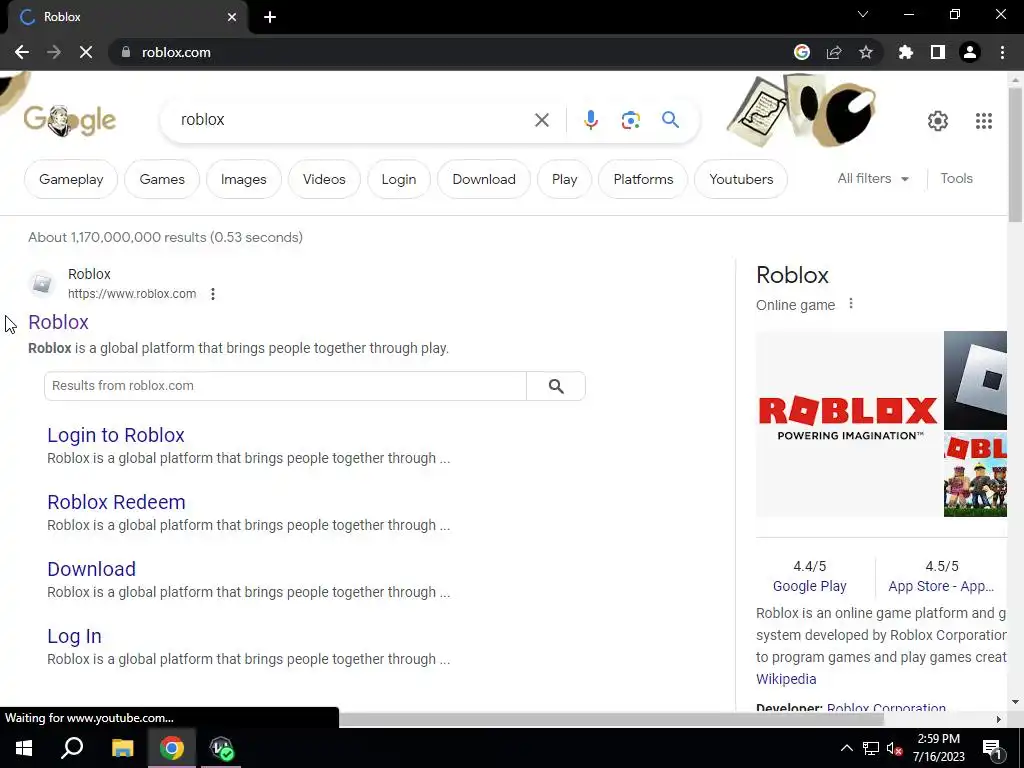
Task: Open the Tools options
Action: [956, 178]
